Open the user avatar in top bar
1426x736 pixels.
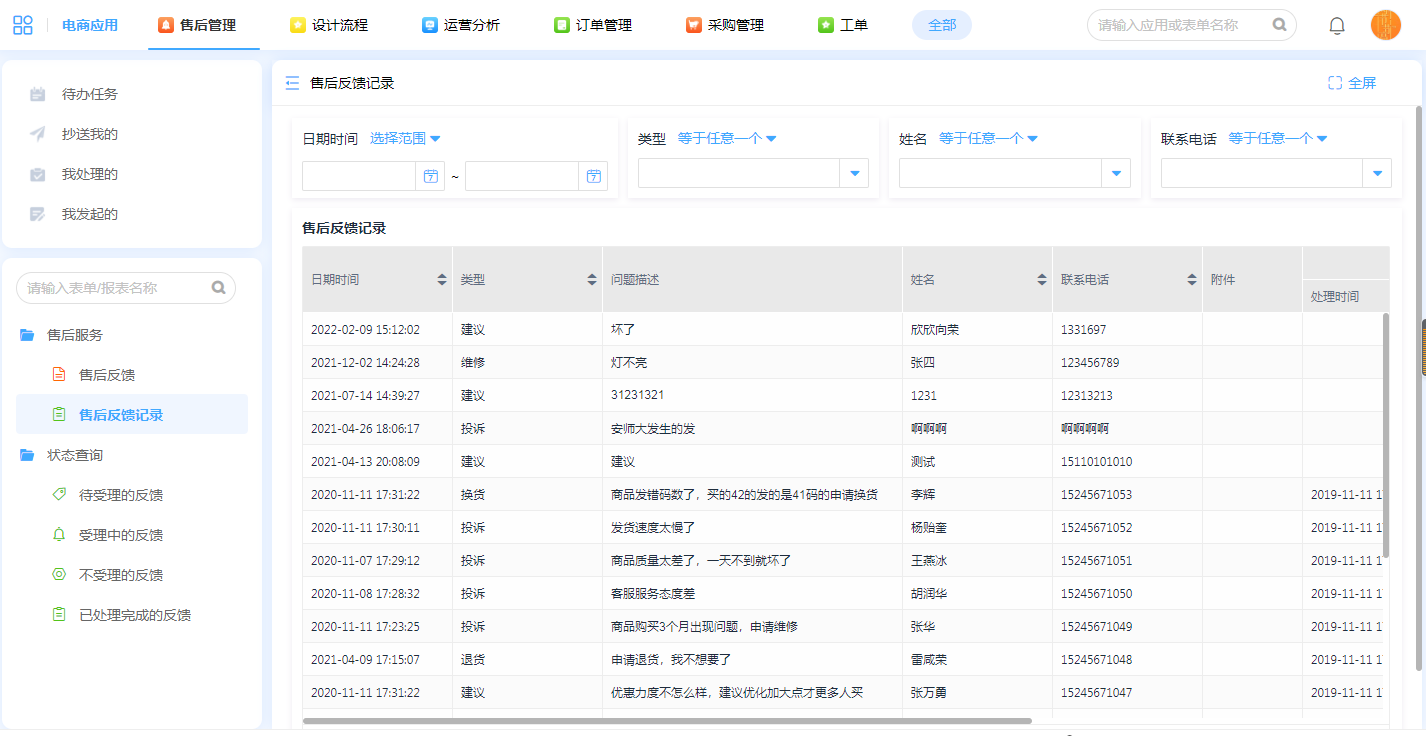pos(1385,26)
